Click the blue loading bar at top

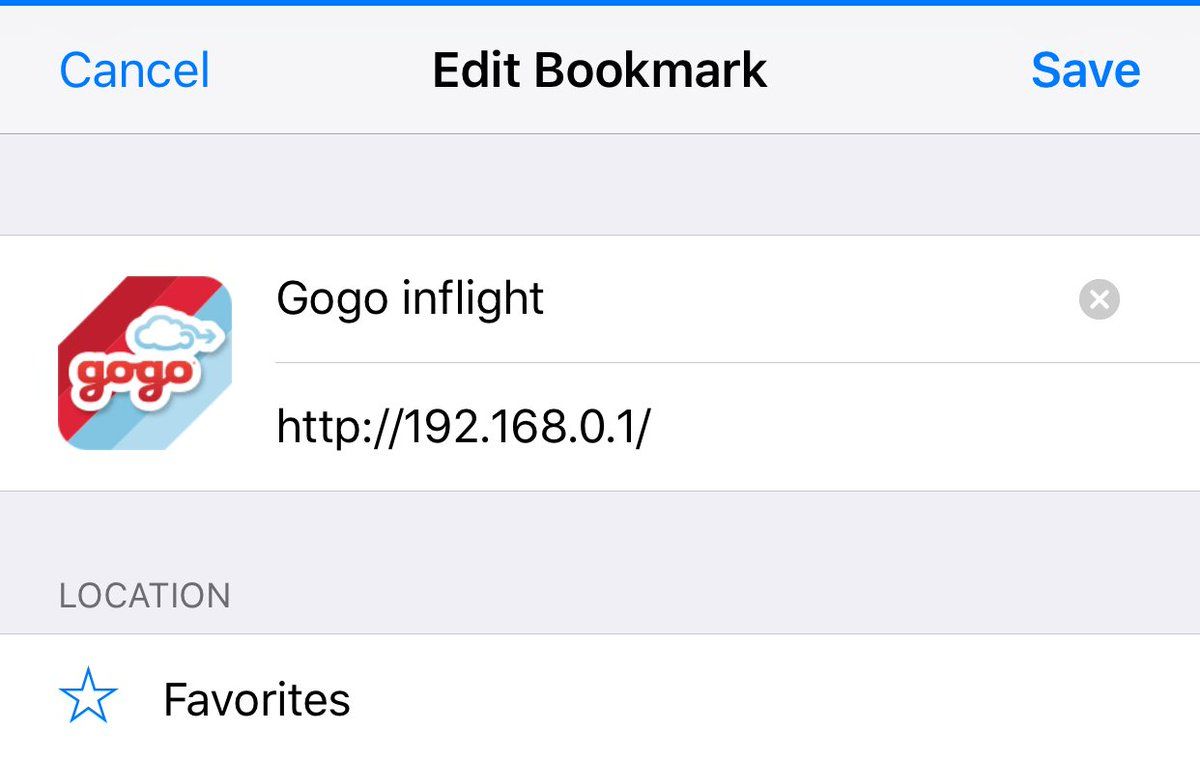[x=600, y=3]
